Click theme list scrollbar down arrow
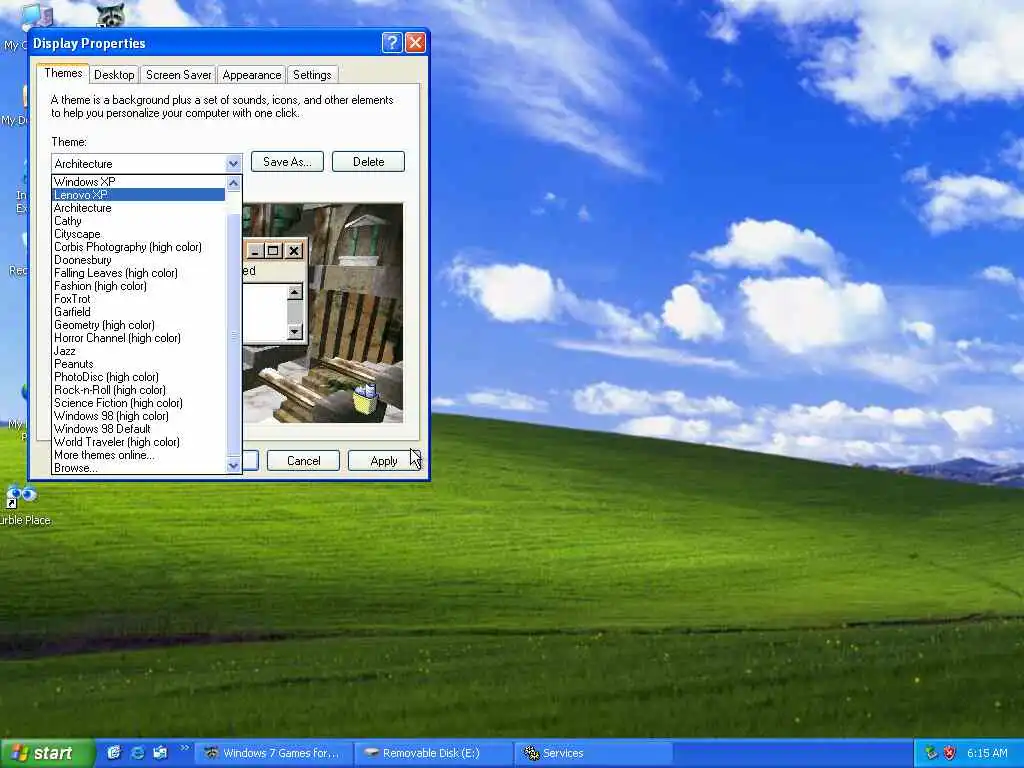Viewport: 1024px width, 768px height. coord(233,465)
